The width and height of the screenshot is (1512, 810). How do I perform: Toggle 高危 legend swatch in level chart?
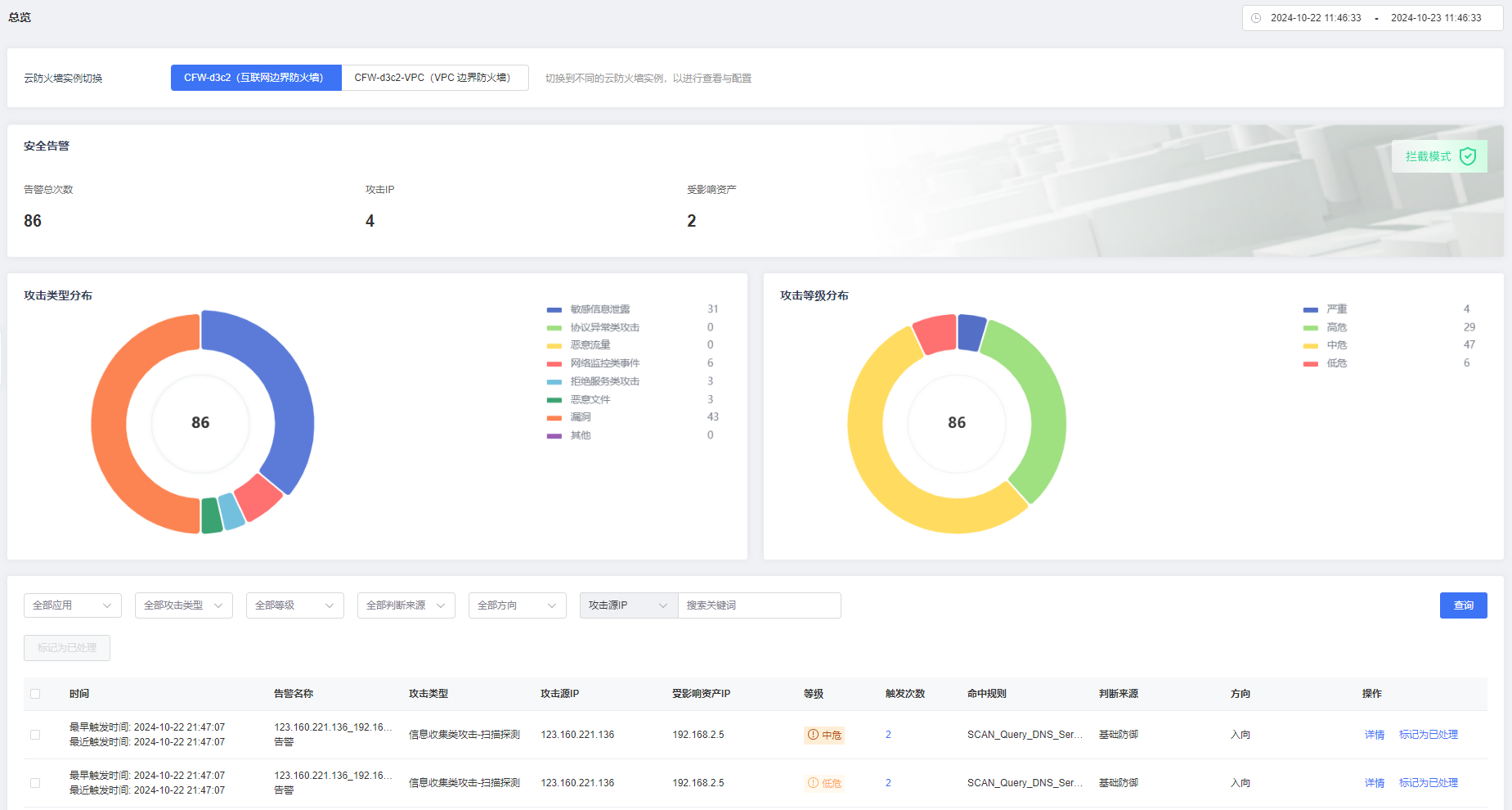pyautogui.click(x=1311, y=328)
